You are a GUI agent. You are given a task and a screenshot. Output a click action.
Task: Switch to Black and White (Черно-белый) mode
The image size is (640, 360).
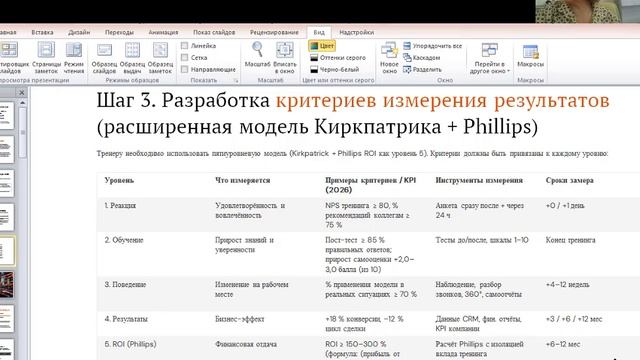335,69
